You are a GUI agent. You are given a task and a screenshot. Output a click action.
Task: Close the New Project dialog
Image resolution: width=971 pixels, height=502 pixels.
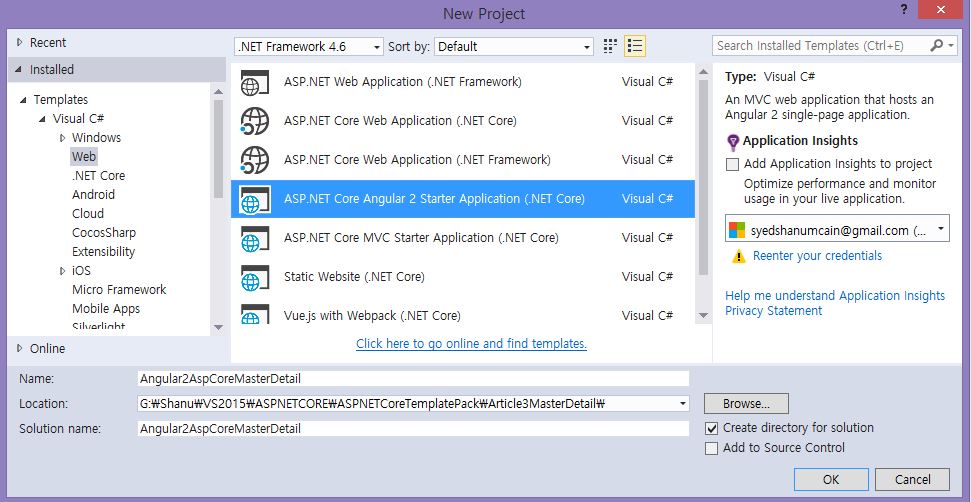[x=940, y=11]
